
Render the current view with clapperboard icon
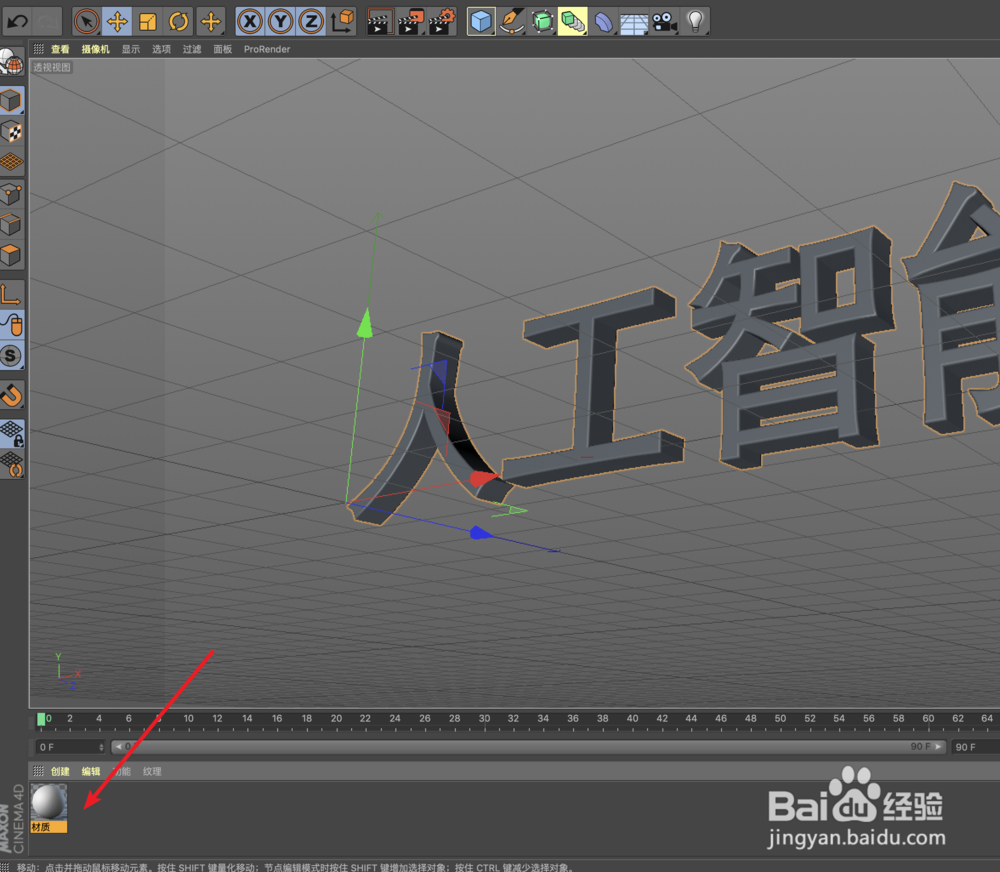click(x=380, y=22)
